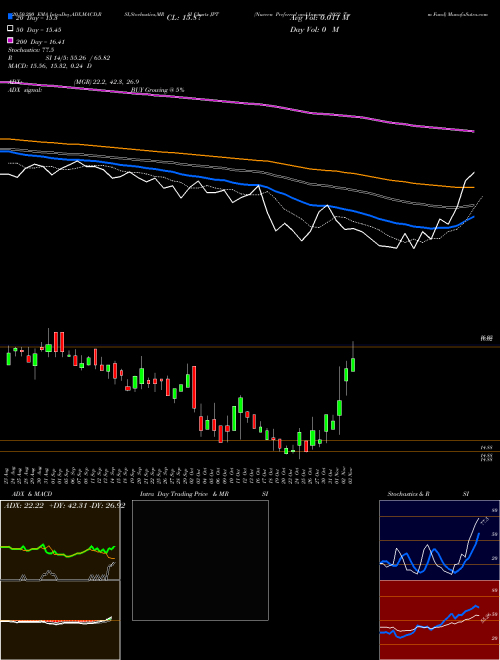Screen dimensions: 500x660
Task: Click the ADX +DY -DY readings header
Action: pos(64,506)
